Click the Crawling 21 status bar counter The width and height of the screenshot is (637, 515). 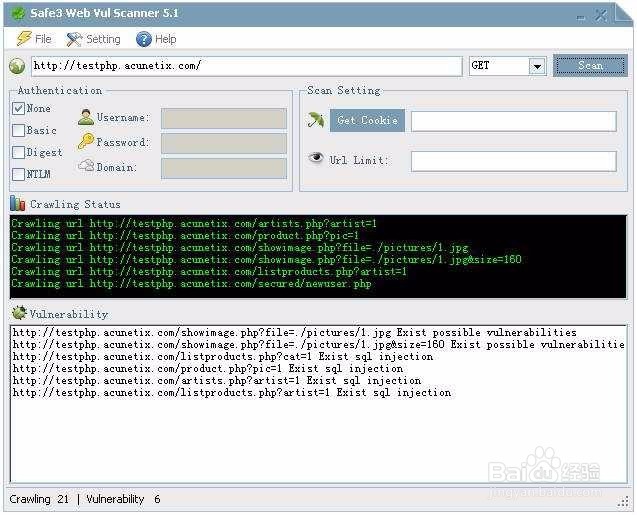(x=39, y=499)
